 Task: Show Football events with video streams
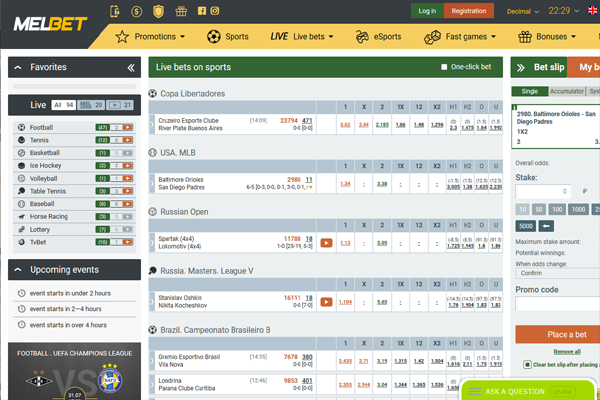127,127
